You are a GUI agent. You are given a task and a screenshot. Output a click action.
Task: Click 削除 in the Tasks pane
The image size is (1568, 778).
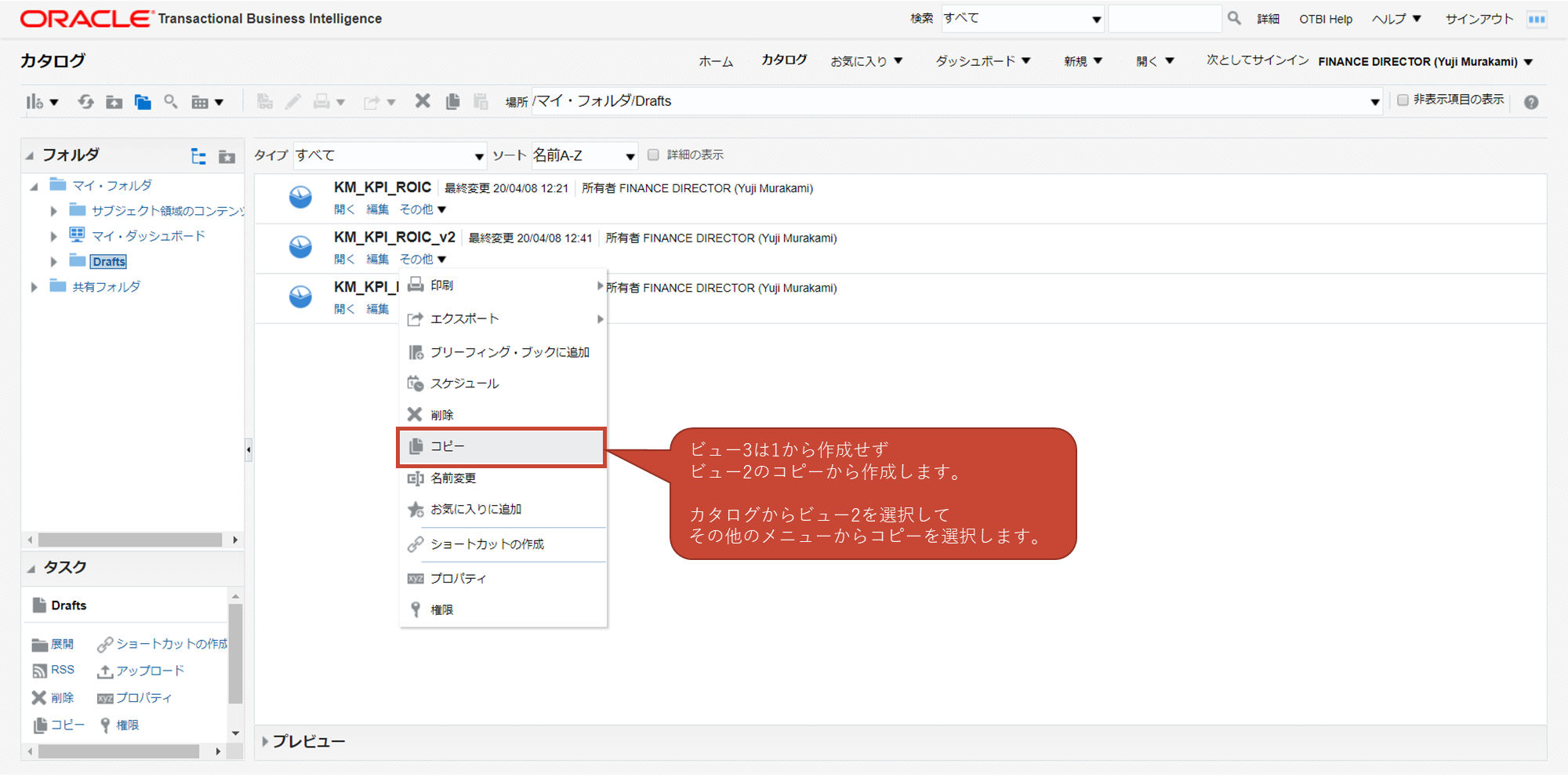coord(53,698)
